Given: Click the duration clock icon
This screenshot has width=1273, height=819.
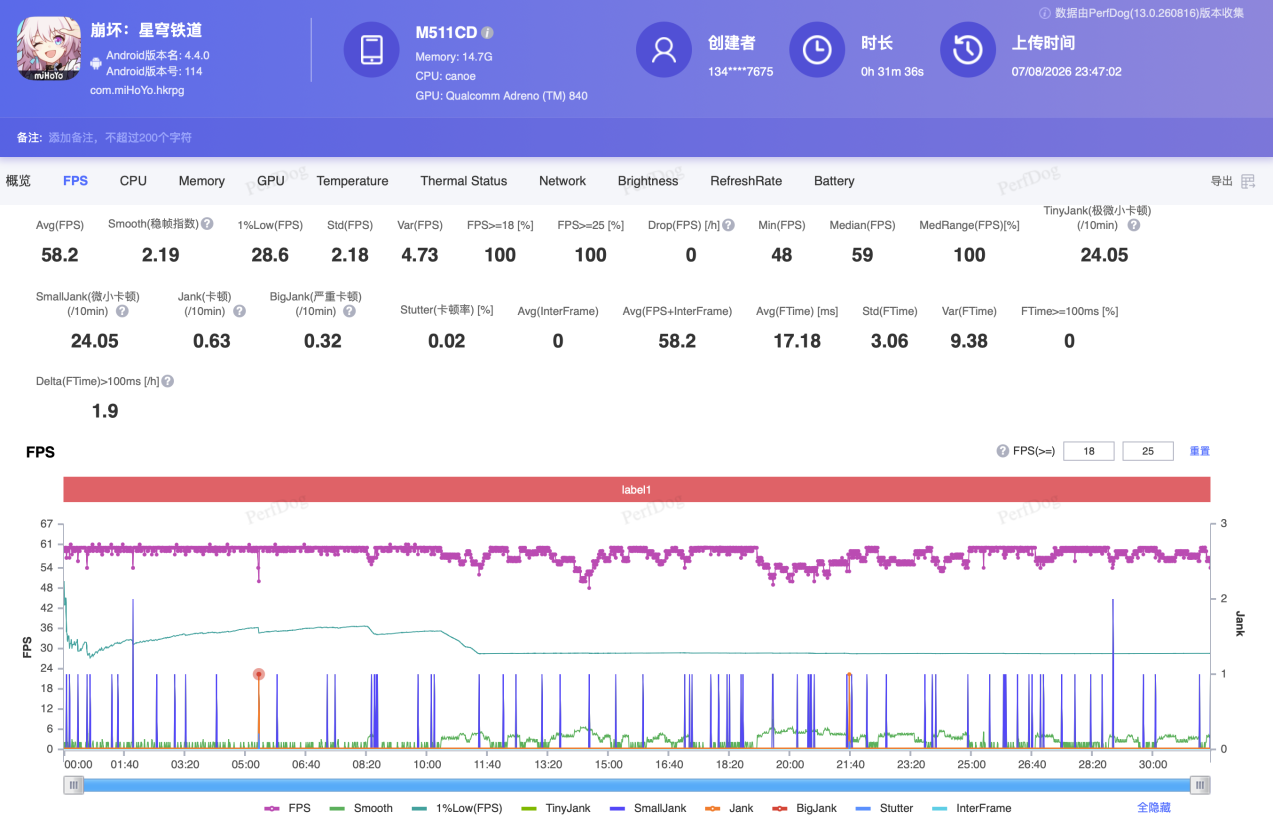Looking at the screenshot, I should coord(817,50).
